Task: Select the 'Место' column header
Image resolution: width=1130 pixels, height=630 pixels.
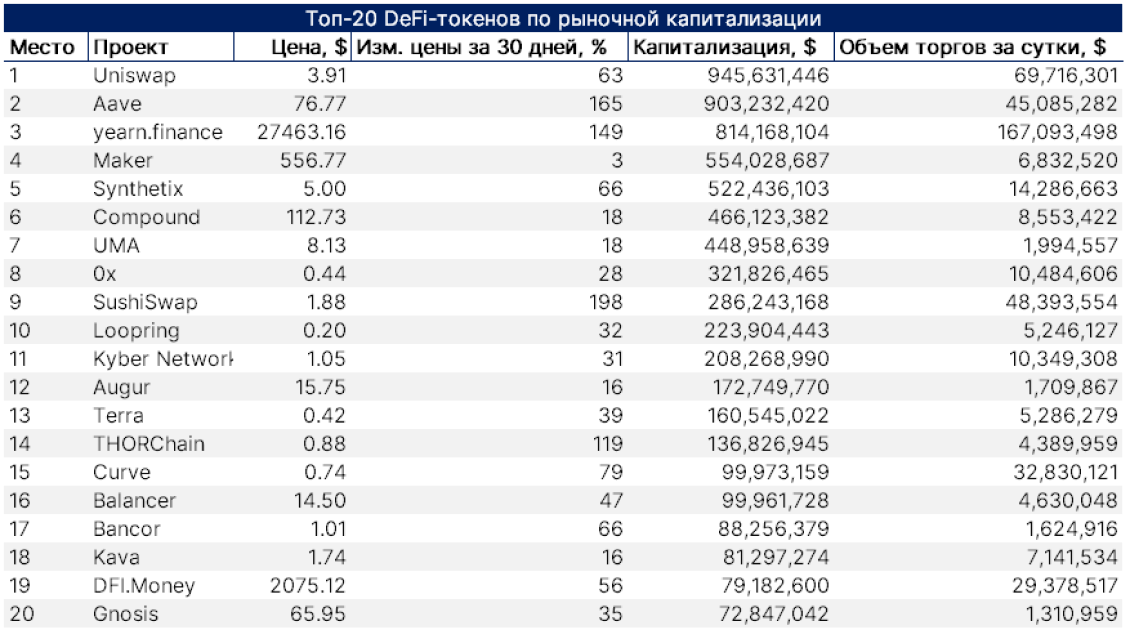Action: point(43,48)
